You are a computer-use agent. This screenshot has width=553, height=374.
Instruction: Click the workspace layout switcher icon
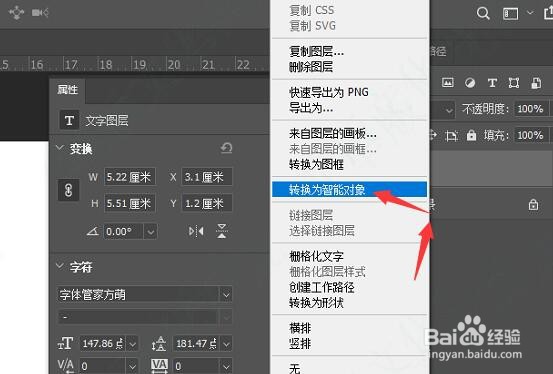pyautogui.click(x=510, y=13)
